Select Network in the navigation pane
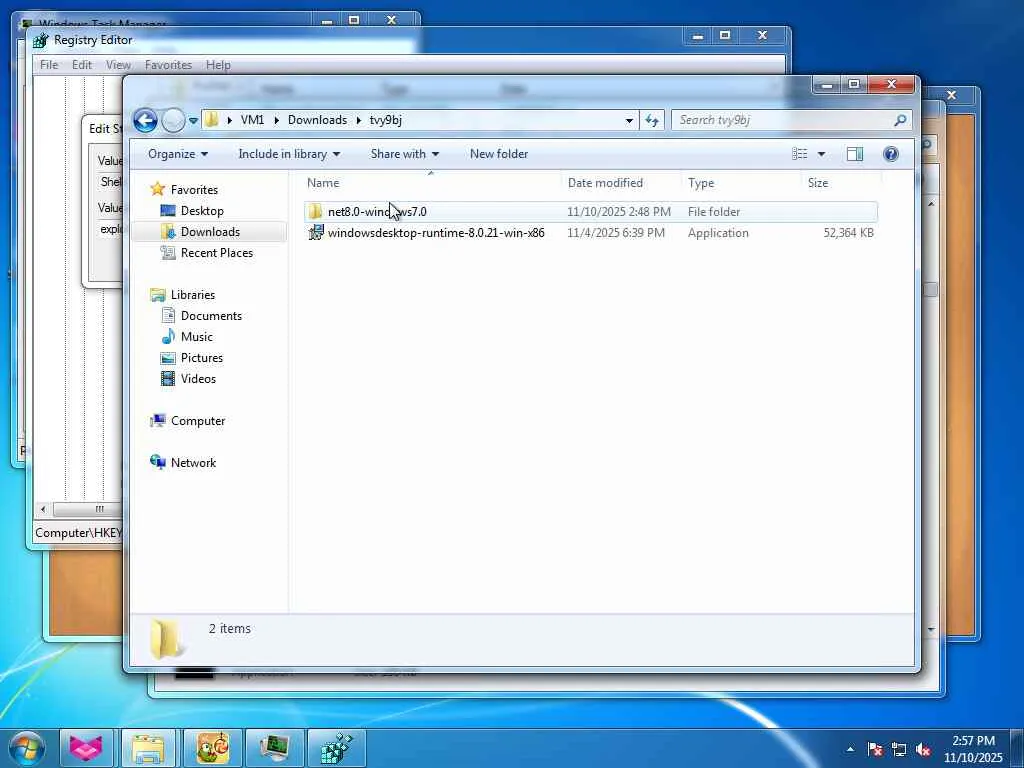This screenshot has width=1024, height=768. tap(193, 462)
